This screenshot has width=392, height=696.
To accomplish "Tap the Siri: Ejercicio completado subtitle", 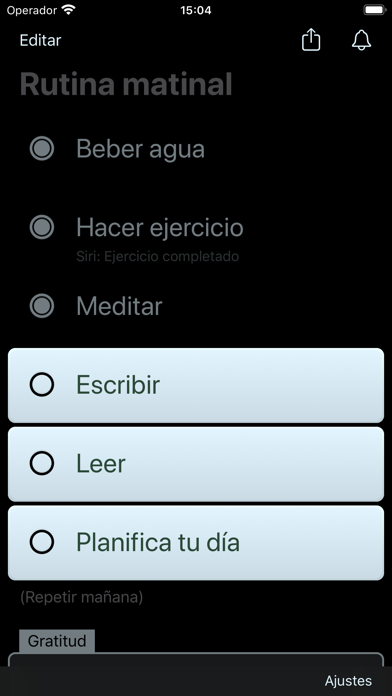I will point(158,256).
